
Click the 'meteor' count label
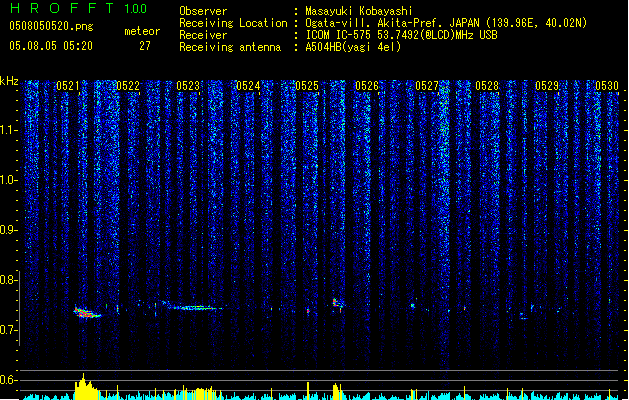point(142,31)
